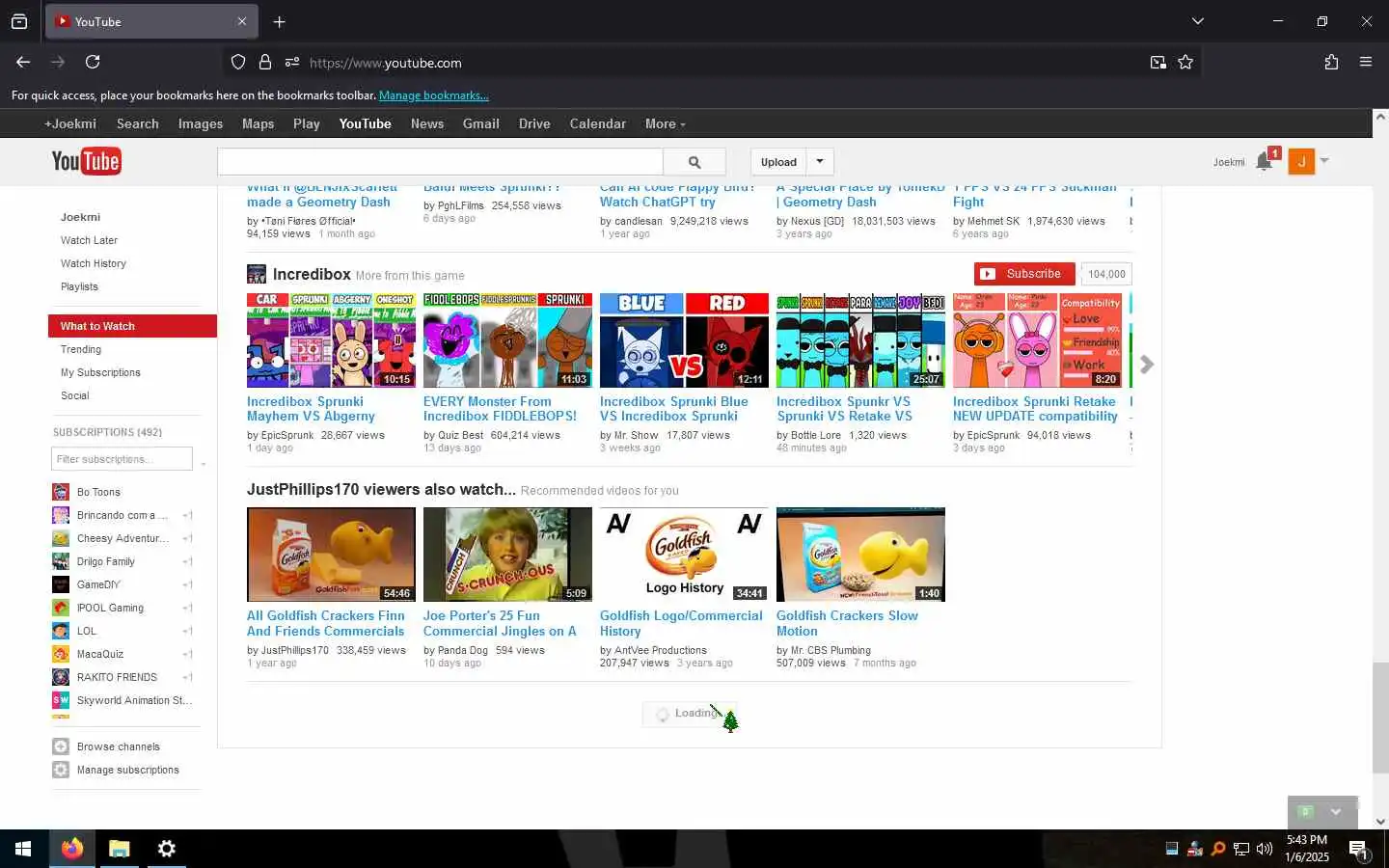This screenshot has height=868, width=1389.
Task: Subscribe to the Incredibox channel
Action: tap(1024, 274)
